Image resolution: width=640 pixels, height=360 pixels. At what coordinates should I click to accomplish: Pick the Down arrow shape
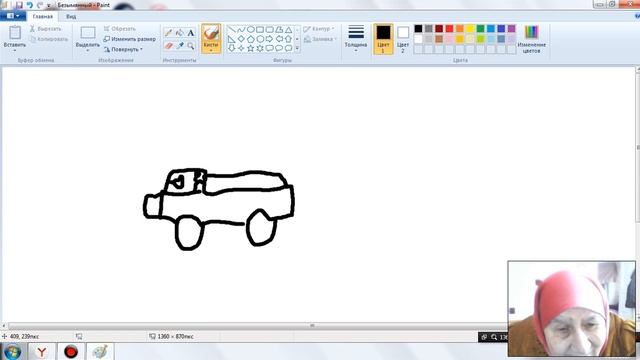231,48
